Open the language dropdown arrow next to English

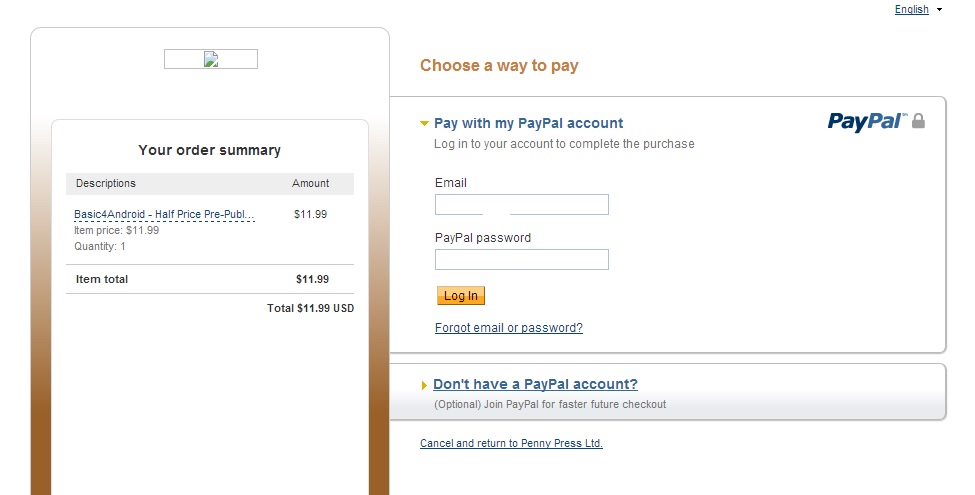(x=940, y=10)
